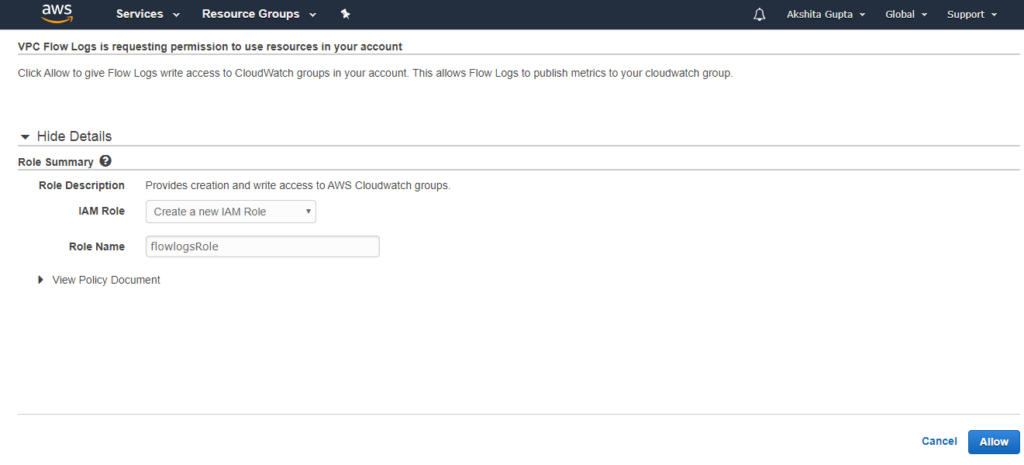The image size is (1024, 465).
Task: Click the Global dropdown arrow icon
Action: point(924,15)
